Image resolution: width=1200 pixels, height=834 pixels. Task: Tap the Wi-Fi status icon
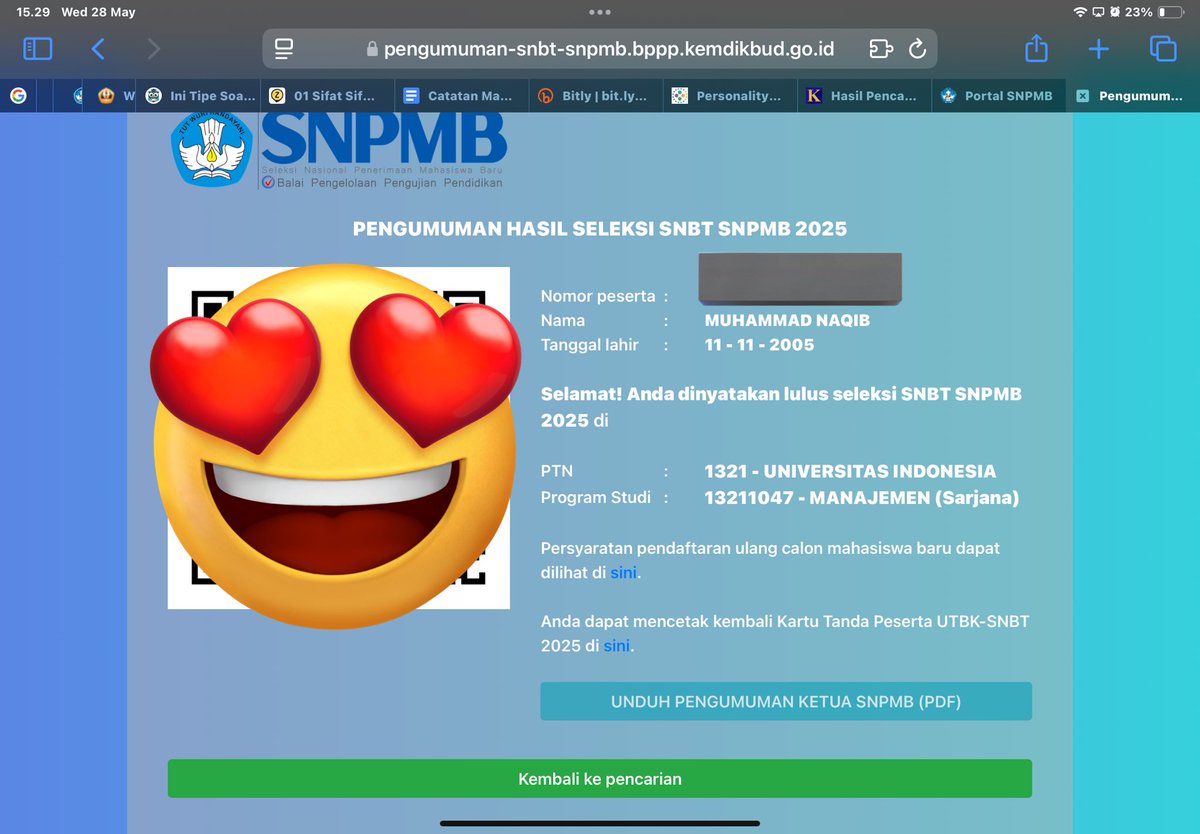1080,12
